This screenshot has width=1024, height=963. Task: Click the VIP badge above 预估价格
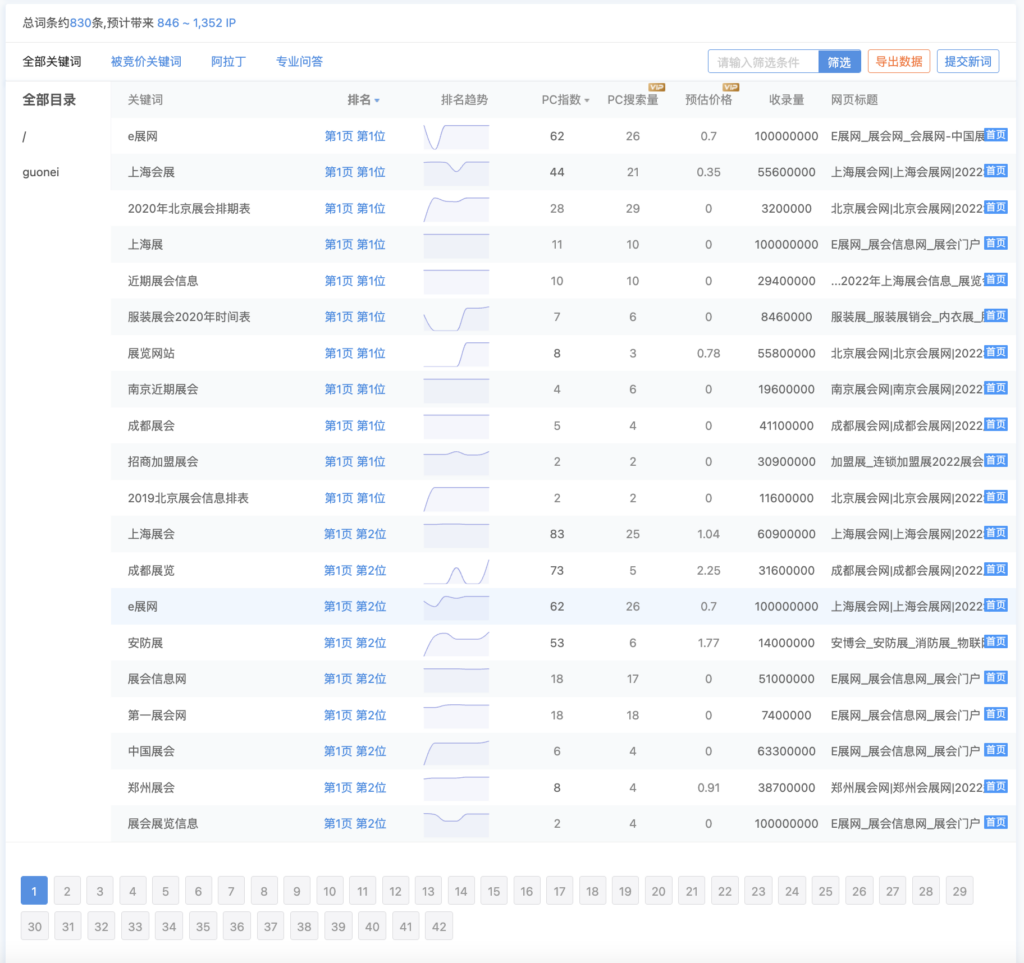(x=731, y=87)
